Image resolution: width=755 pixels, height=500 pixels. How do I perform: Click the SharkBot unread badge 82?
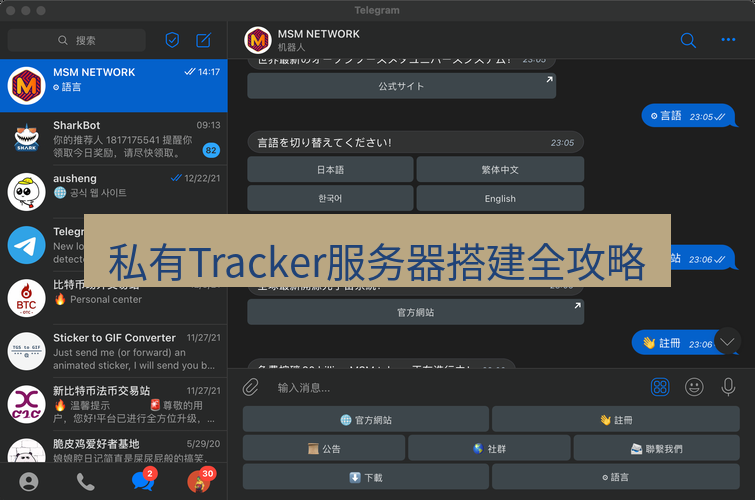coord(211,150)
